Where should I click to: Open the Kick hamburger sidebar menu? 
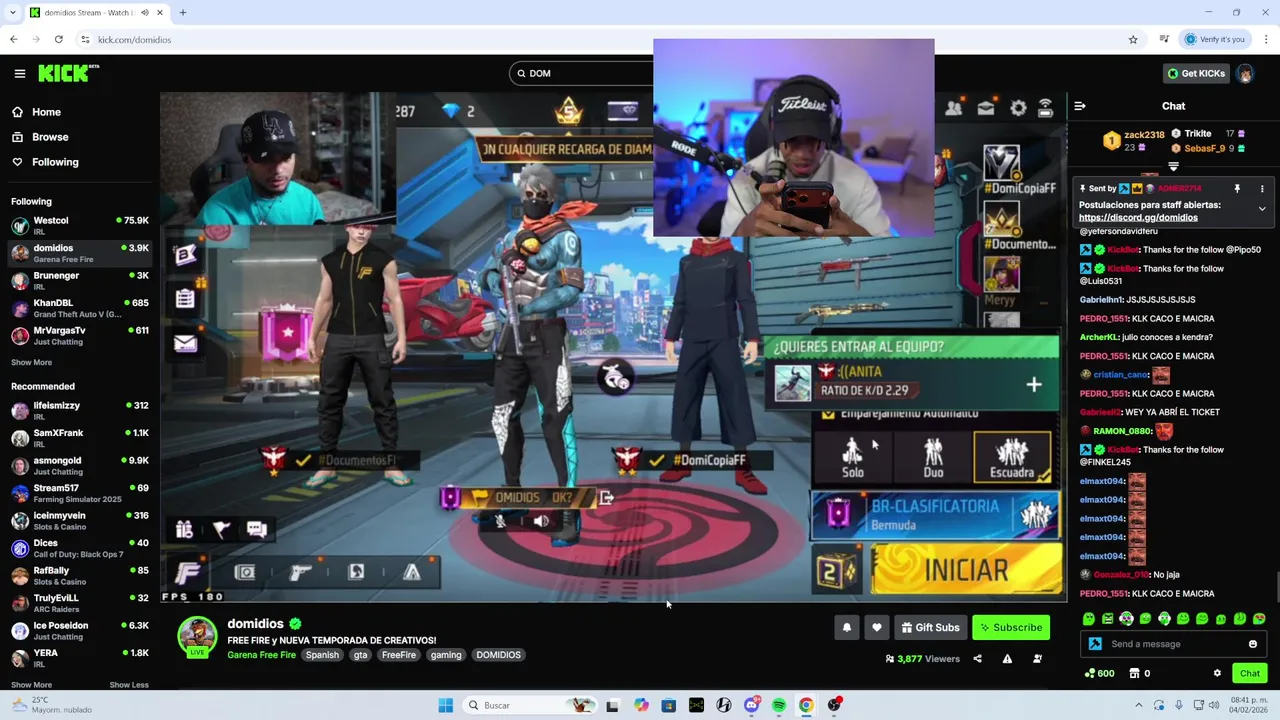click(20, 73)
